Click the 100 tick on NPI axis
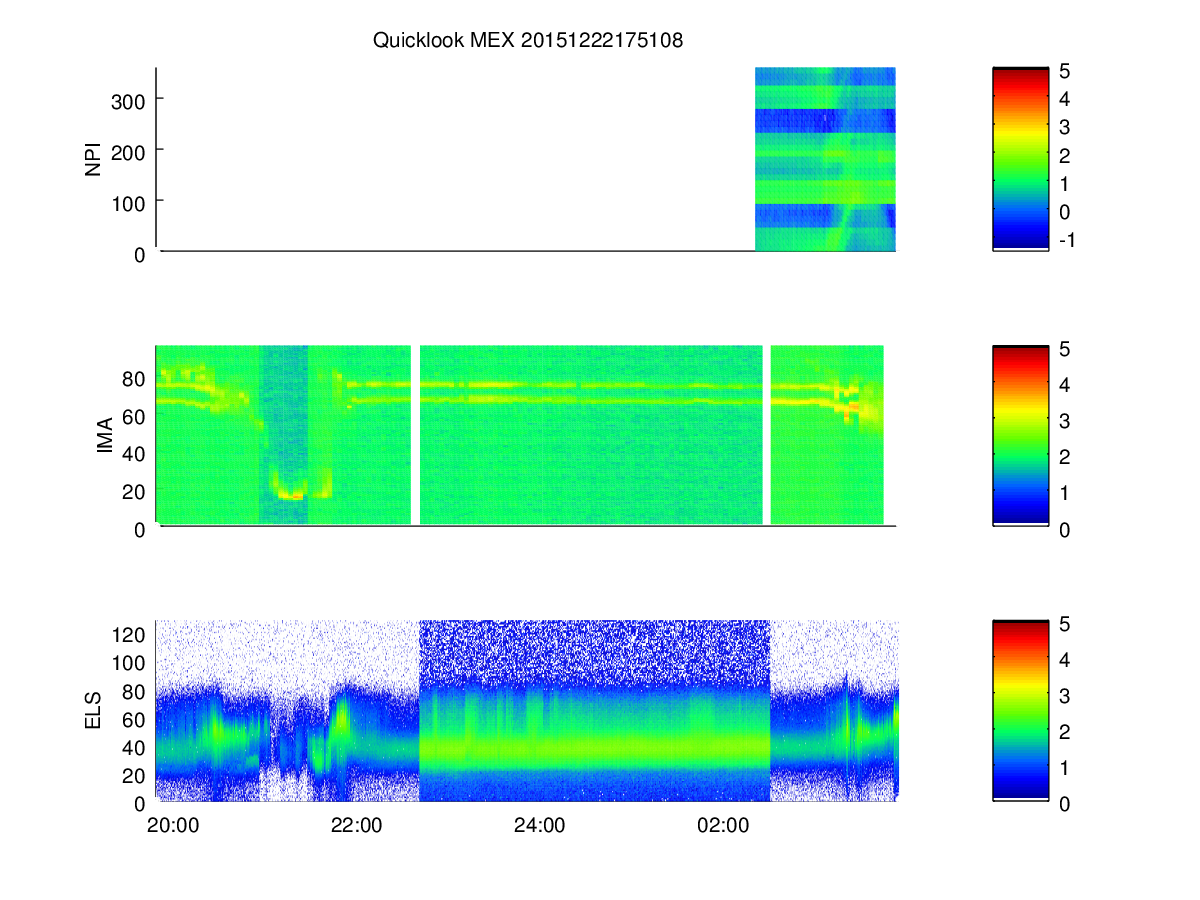 coord(128,202)
